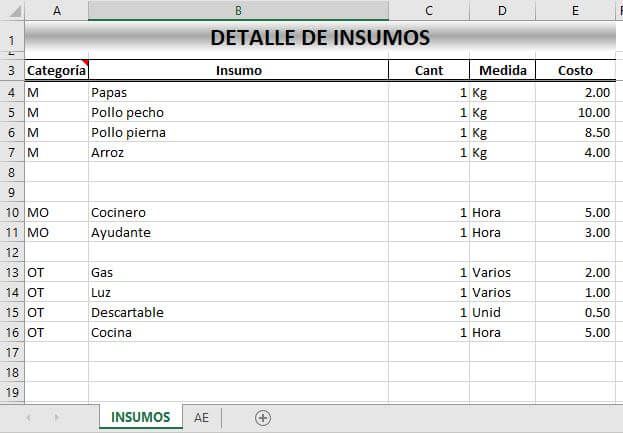This screenshot has width=623, height=433.
Task: Select column B header
Action: pos(238,10)
